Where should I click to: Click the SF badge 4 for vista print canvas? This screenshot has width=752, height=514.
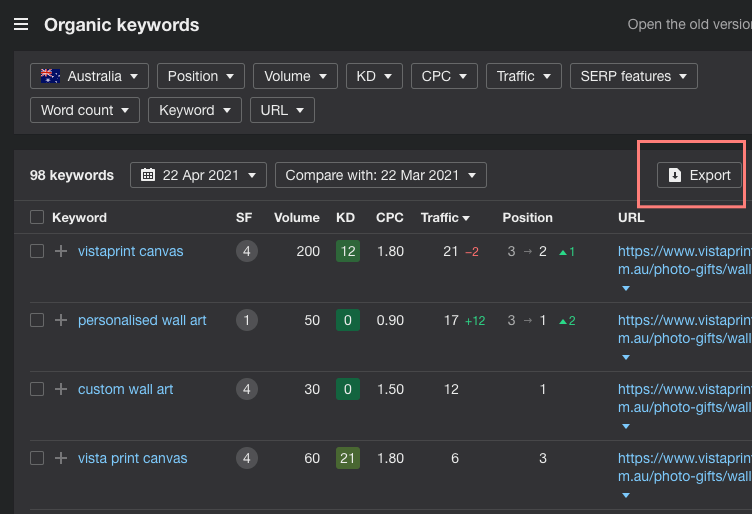(x=247, y=458)
